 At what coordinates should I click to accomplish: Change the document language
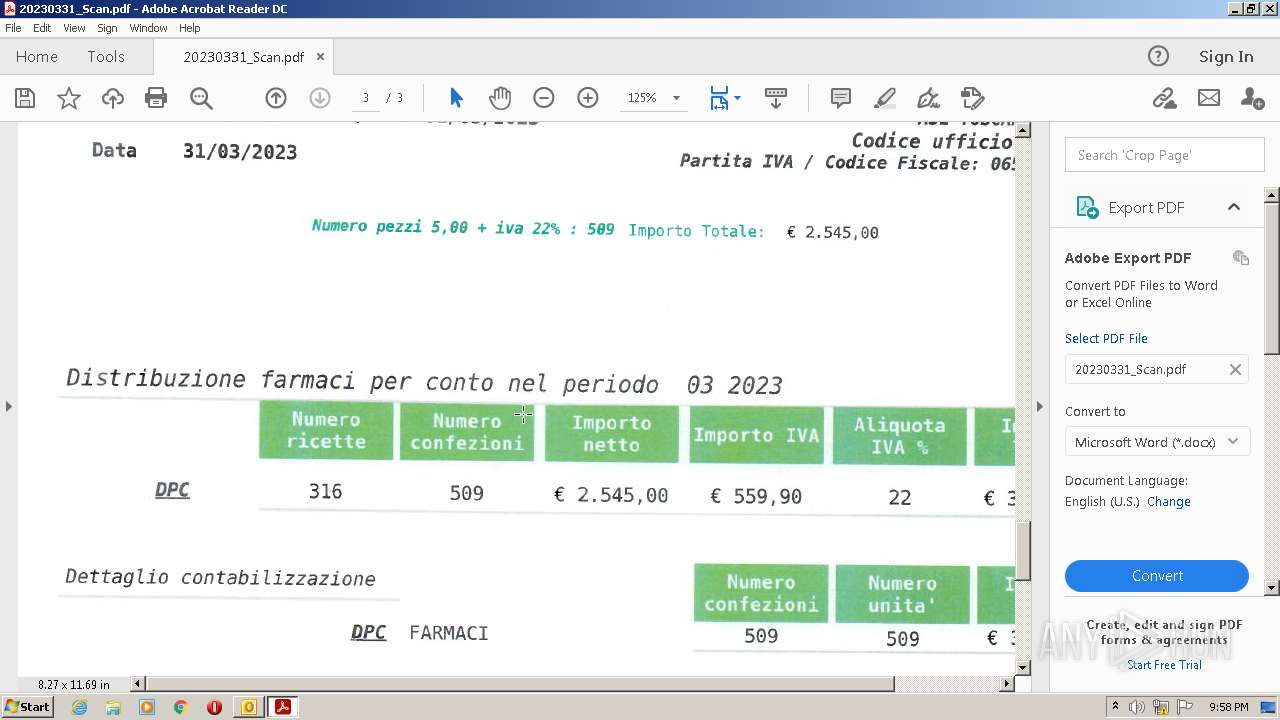1168,501
